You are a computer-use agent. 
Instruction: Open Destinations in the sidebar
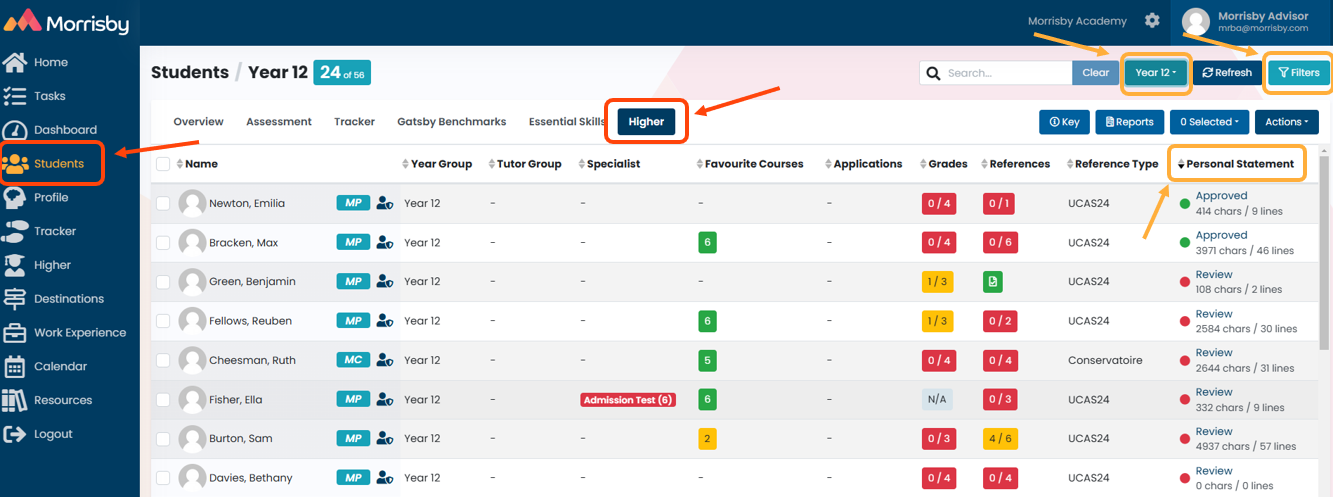[x=68, y=299]
